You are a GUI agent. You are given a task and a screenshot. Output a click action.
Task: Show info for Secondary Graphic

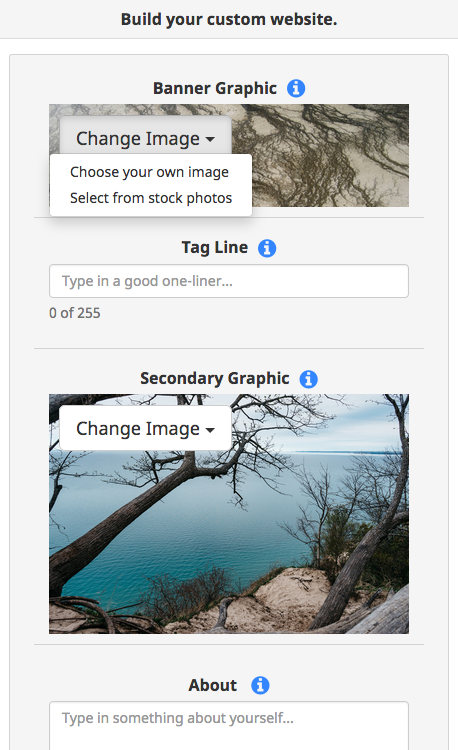point(308,379)
